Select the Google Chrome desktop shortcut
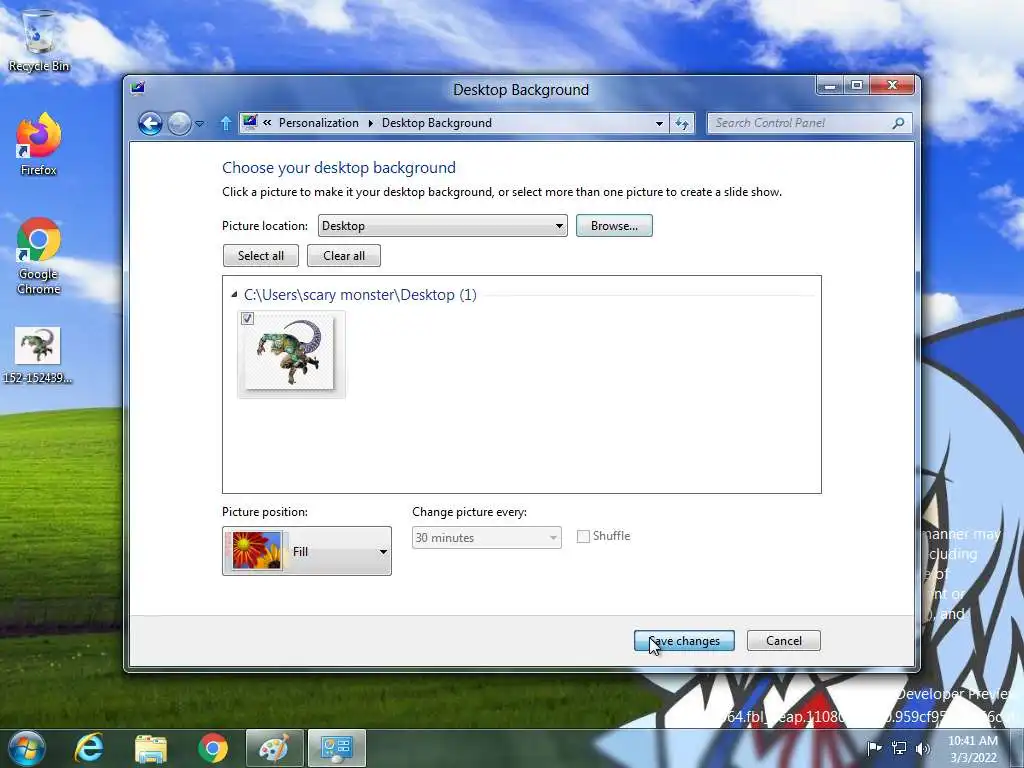The width and height of the screenshot is (1024, 768). [x=39, y=256]
